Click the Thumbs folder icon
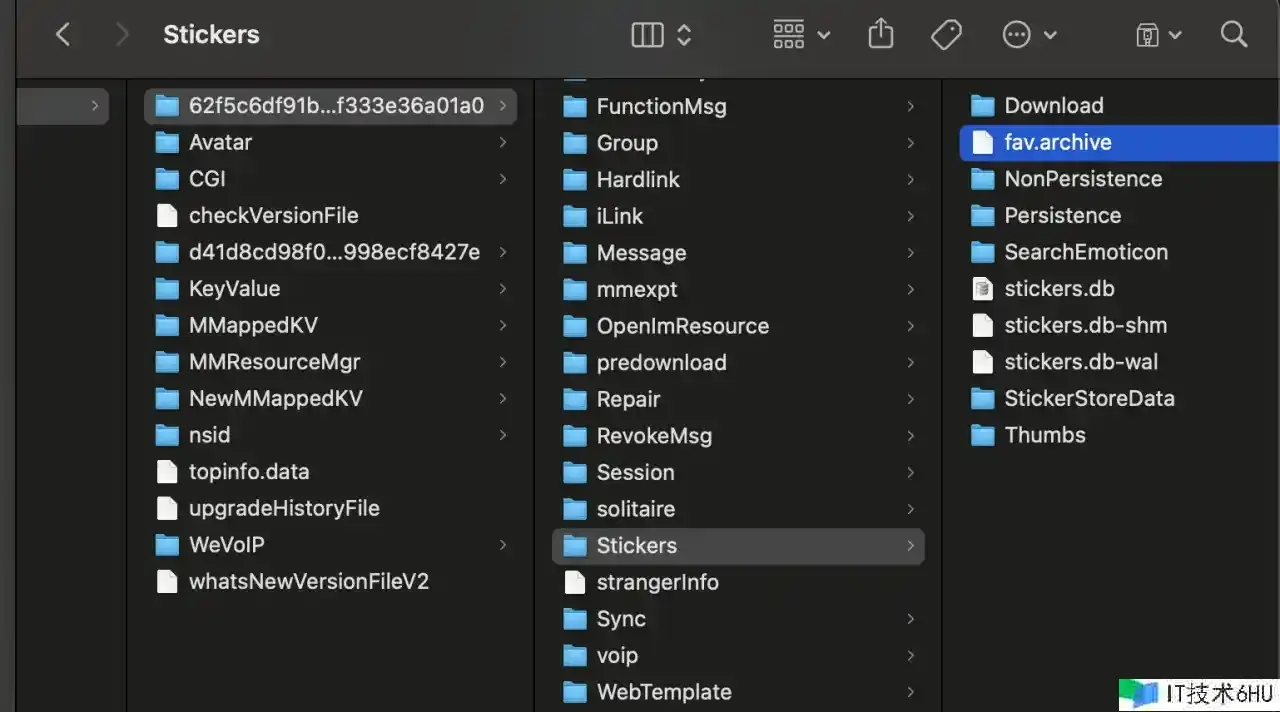The height and width of the screenshot is (712, 1280). coord(983,436)
